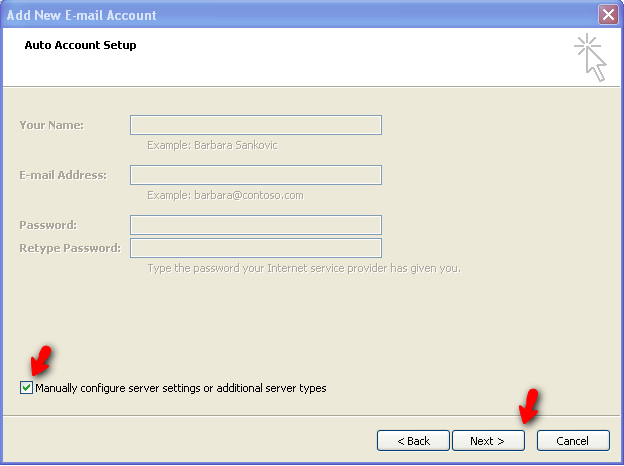Click into the Retype Password field
This screenshot has width=624, height=466.
[255, 248]
